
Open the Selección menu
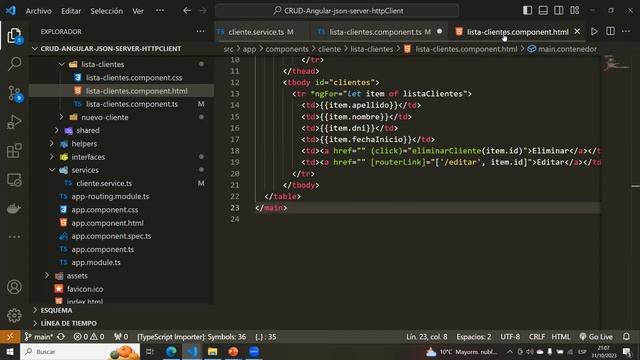tap(107, 11)
